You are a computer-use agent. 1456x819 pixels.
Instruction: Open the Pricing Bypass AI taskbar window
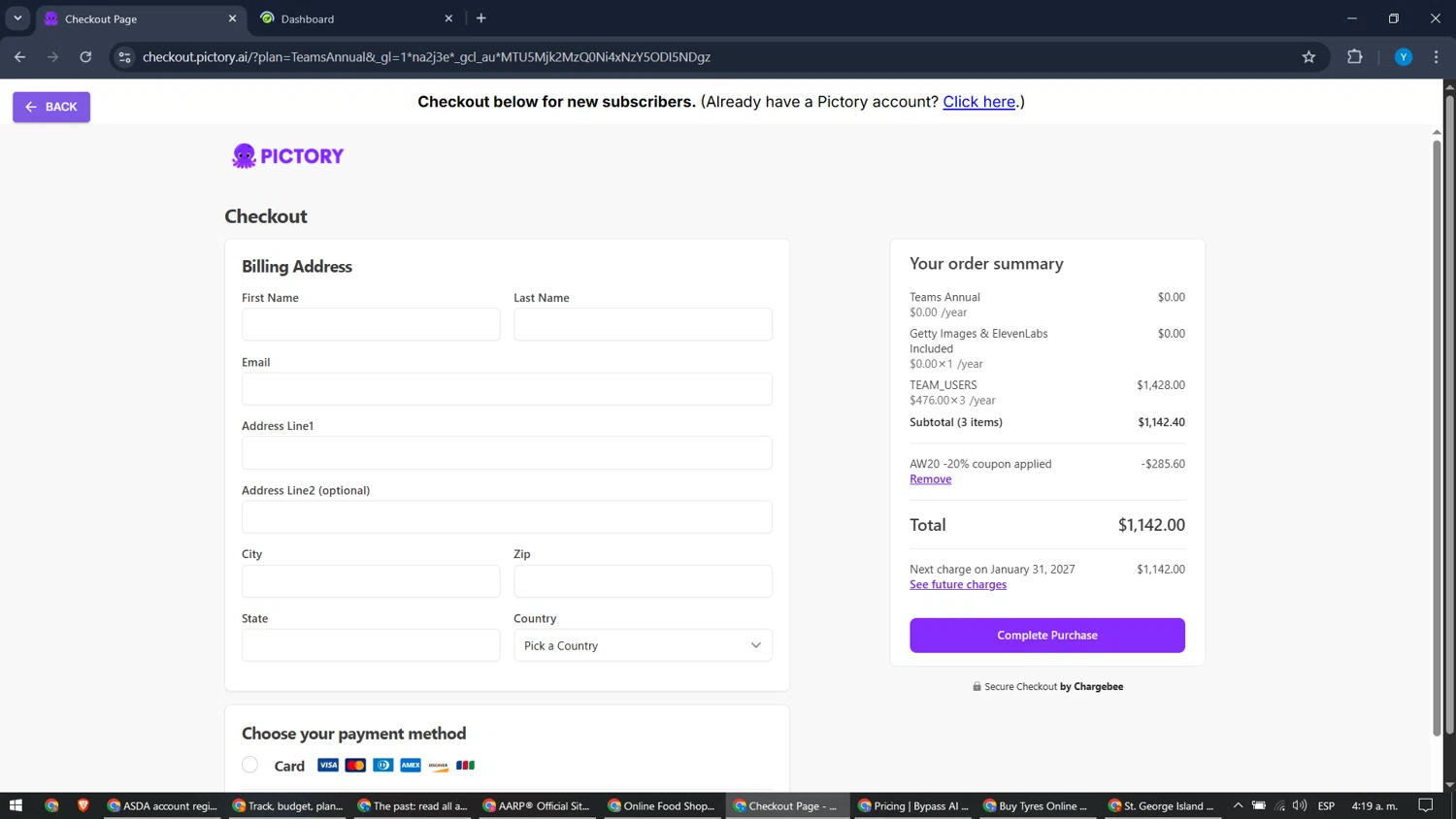tap(913, 805)
